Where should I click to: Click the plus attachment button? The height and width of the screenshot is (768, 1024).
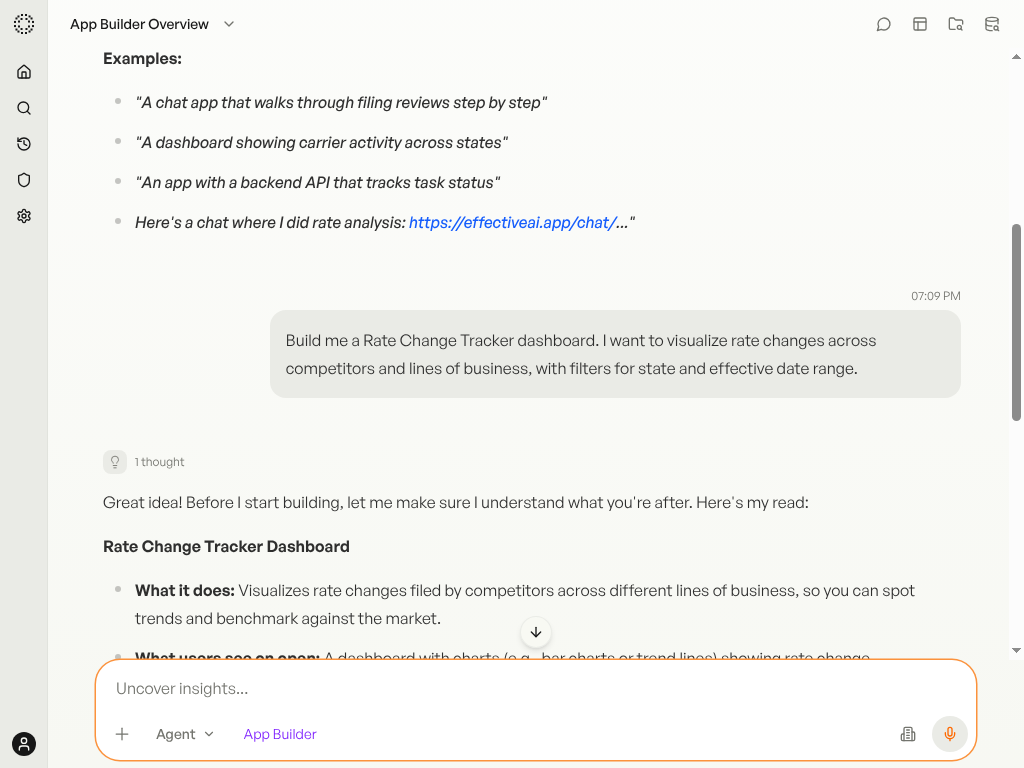pos(122,734)
